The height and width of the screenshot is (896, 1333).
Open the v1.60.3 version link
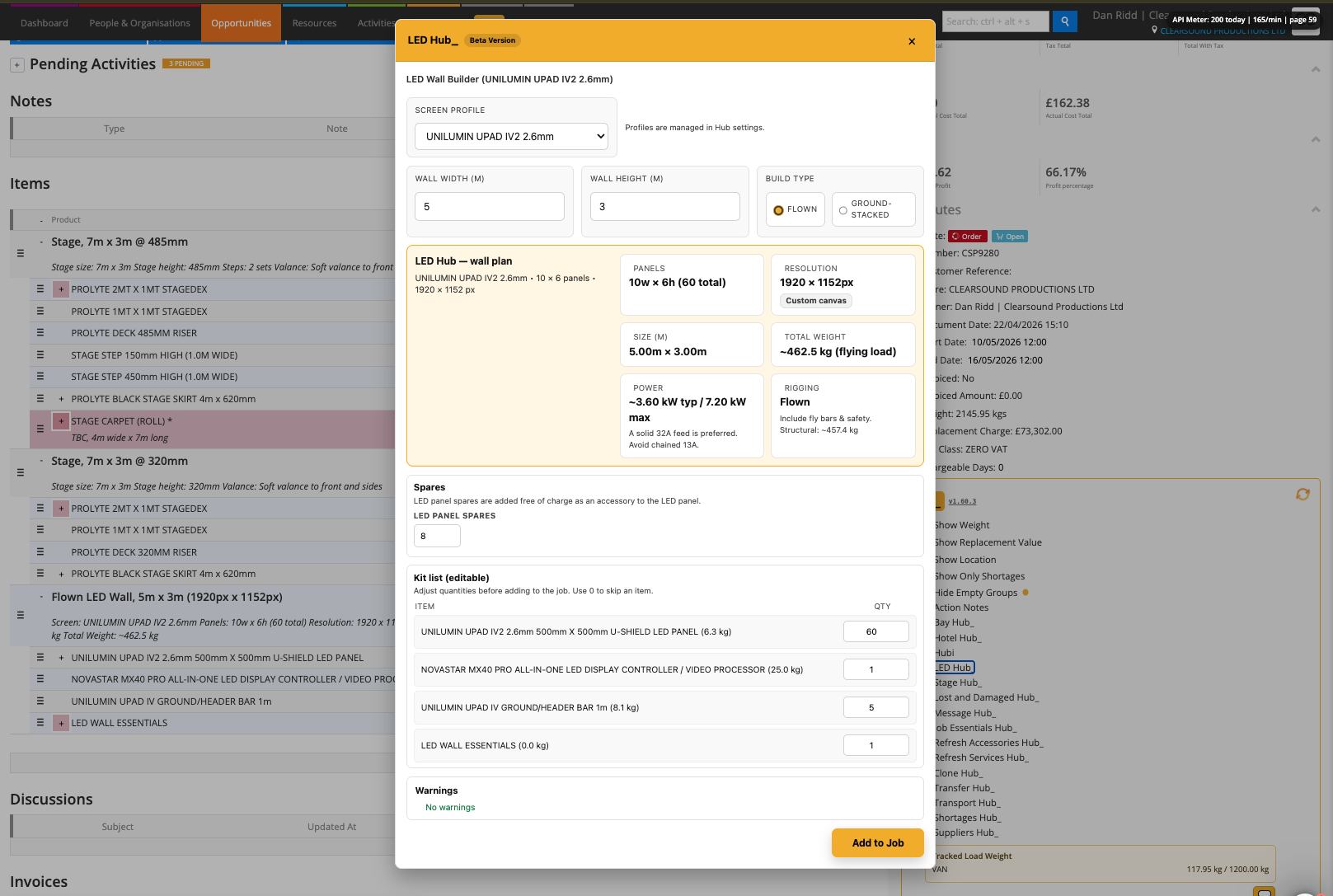[962, 501]
